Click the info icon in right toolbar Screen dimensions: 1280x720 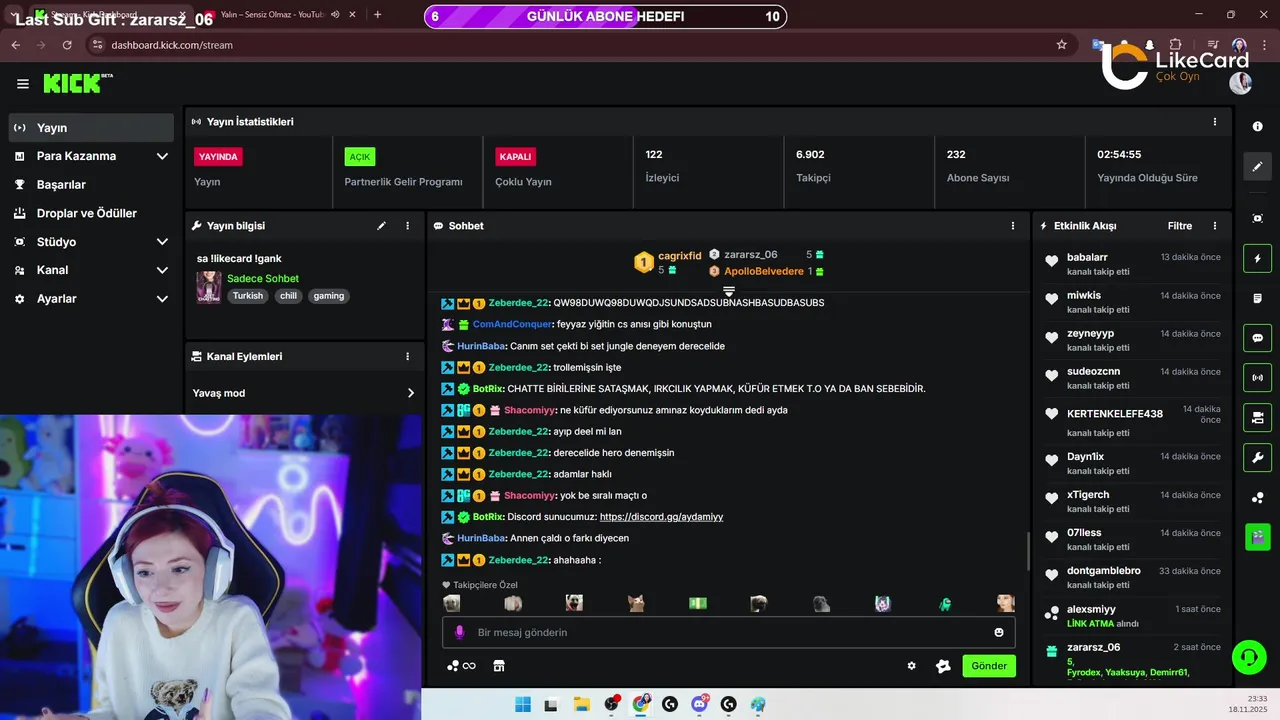pos(1257,127)
